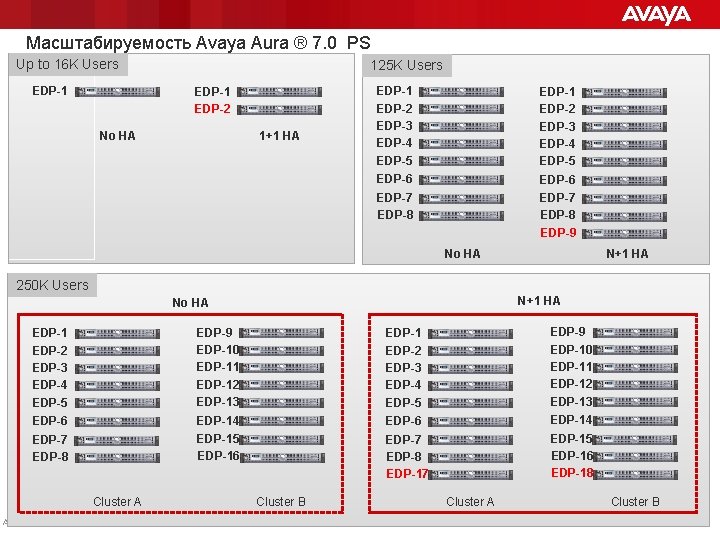Select EDP-6 server in 250K N+1 HA Cluster A
720x540 pixels.
[470, 421]
